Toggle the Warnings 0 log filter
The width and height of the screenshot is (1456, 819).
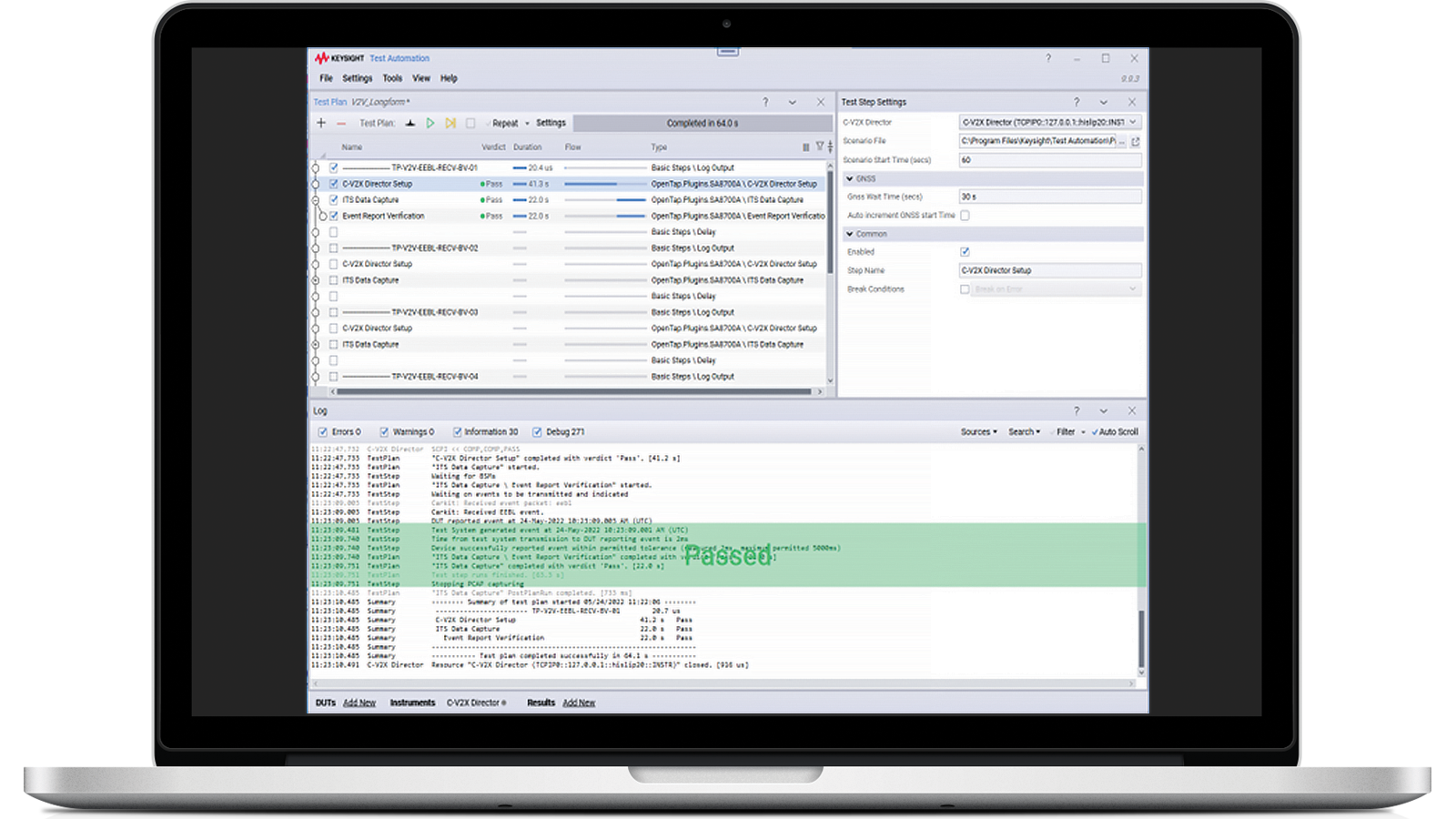386,431
